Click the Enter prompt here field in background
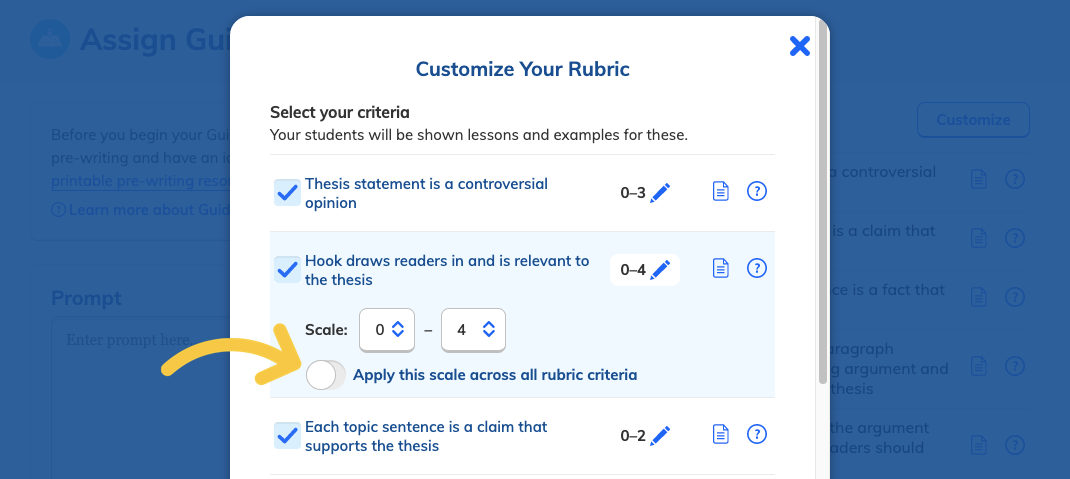 coord(141,396)
